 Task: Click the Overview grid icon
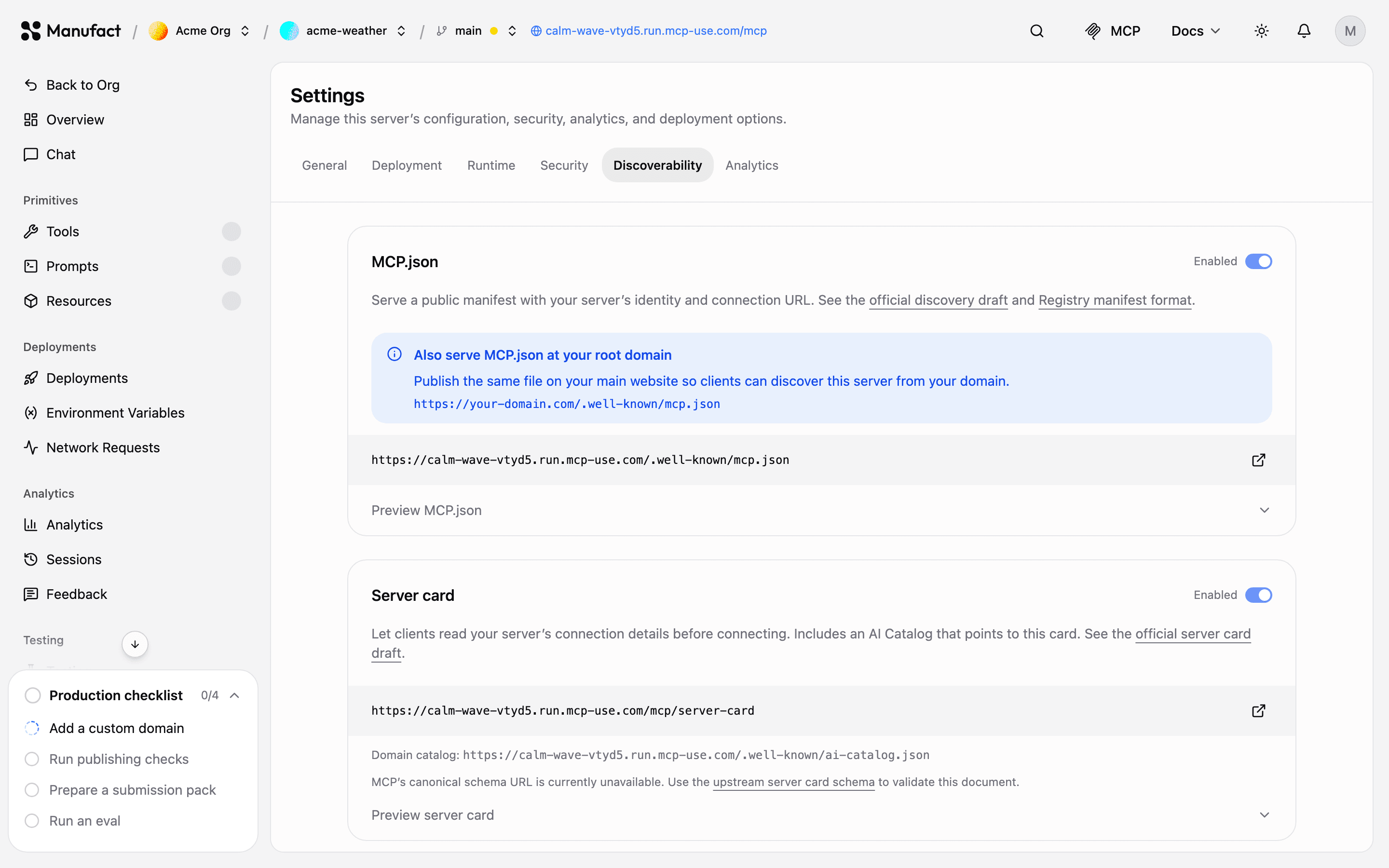click(31, 120)
